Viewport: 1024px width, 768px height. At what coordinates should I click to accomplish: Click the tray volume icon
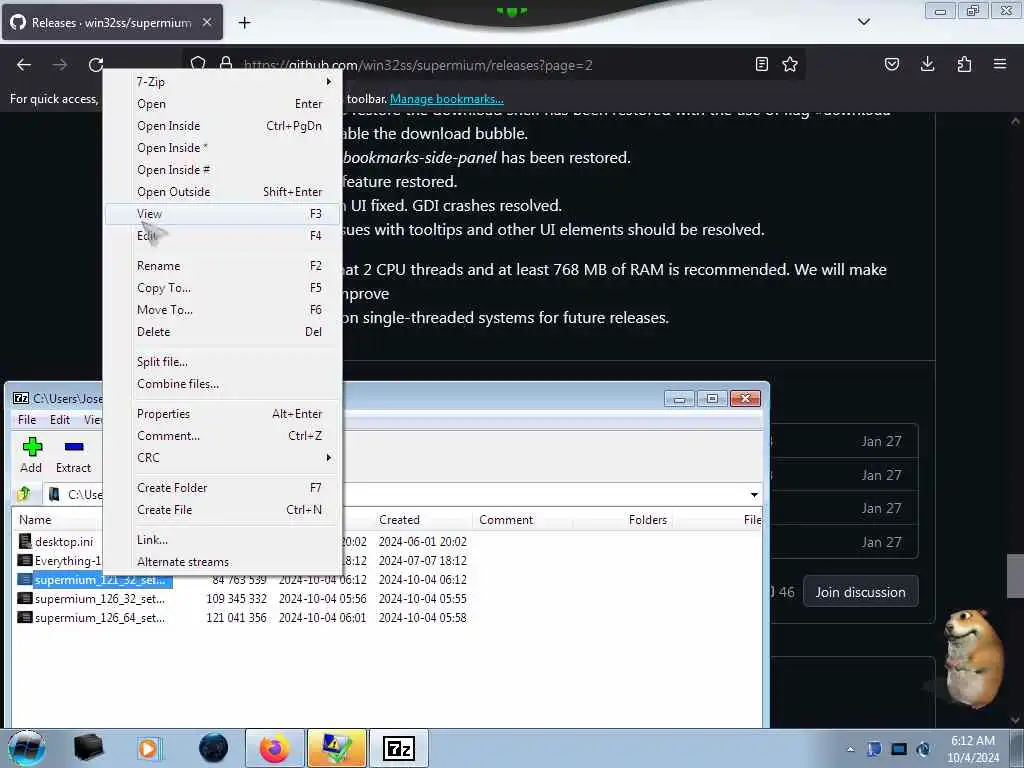(x=923, y=749)
